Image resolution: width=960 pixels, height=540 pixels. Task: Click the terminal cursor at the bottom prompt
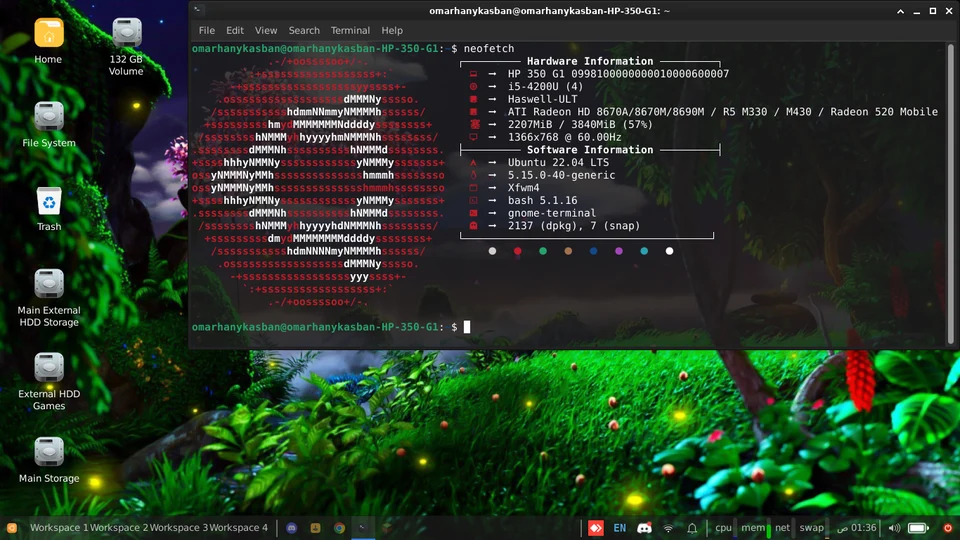[467, 327]
